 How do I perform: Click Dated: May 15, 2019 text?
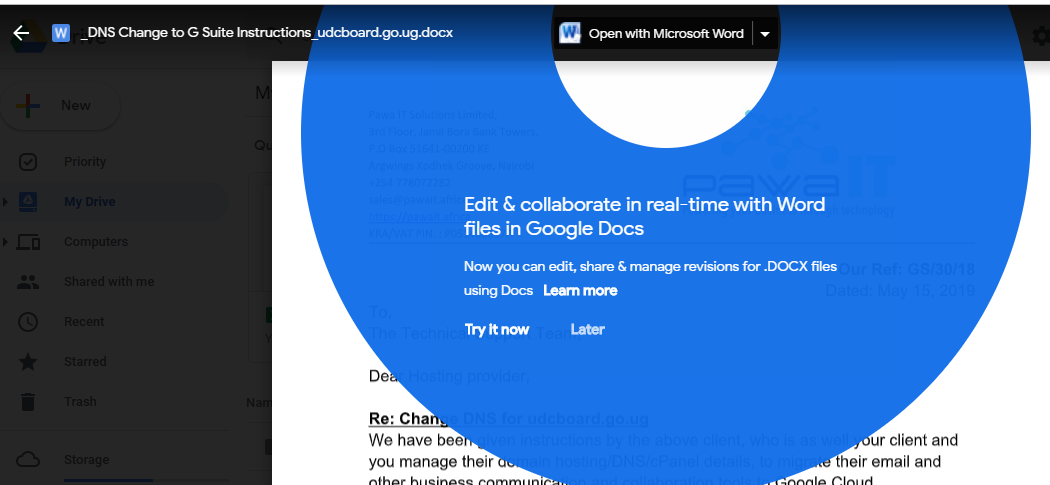coord(899,291)
